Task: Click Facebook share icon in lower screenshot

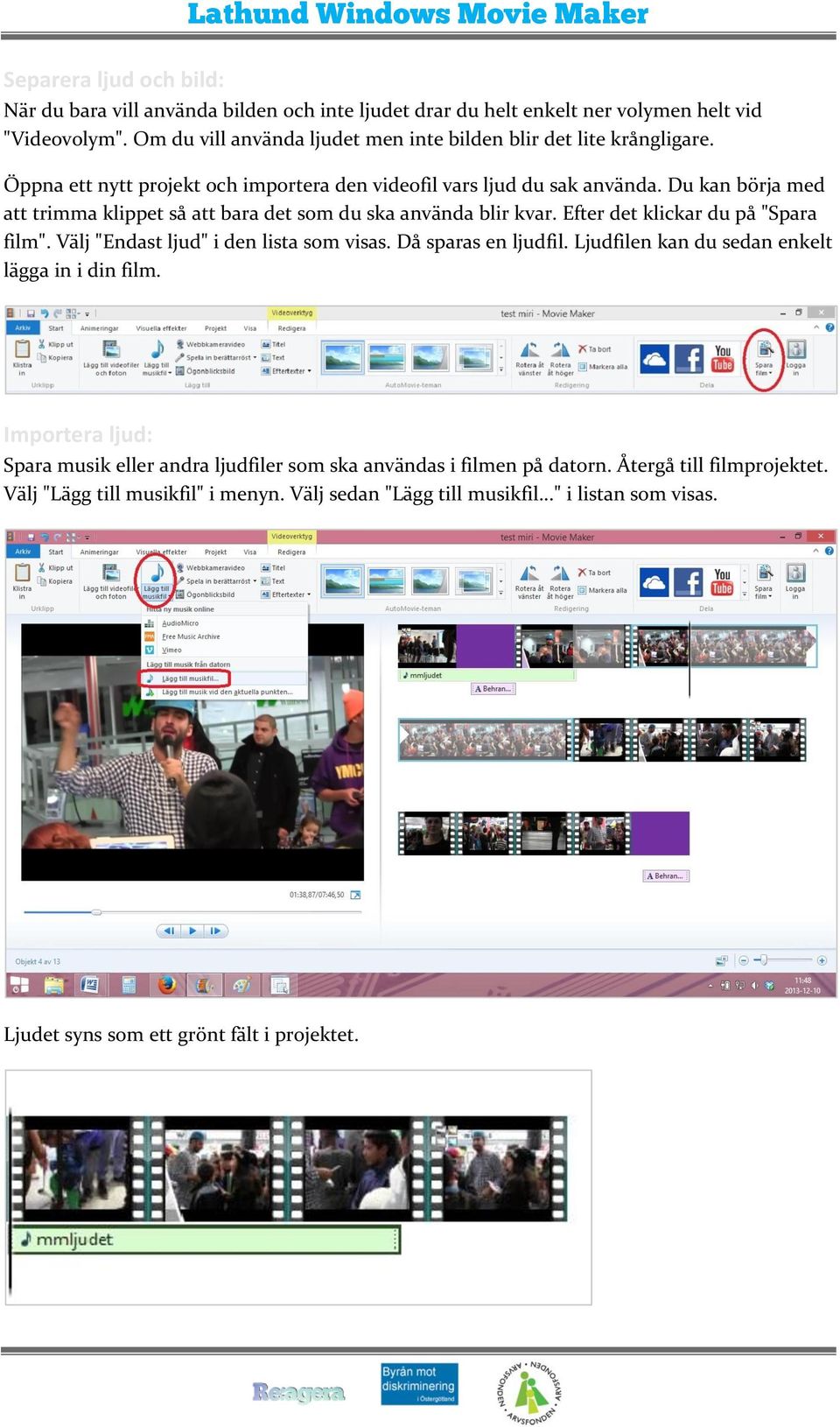Action: click(x=688, y=582)
